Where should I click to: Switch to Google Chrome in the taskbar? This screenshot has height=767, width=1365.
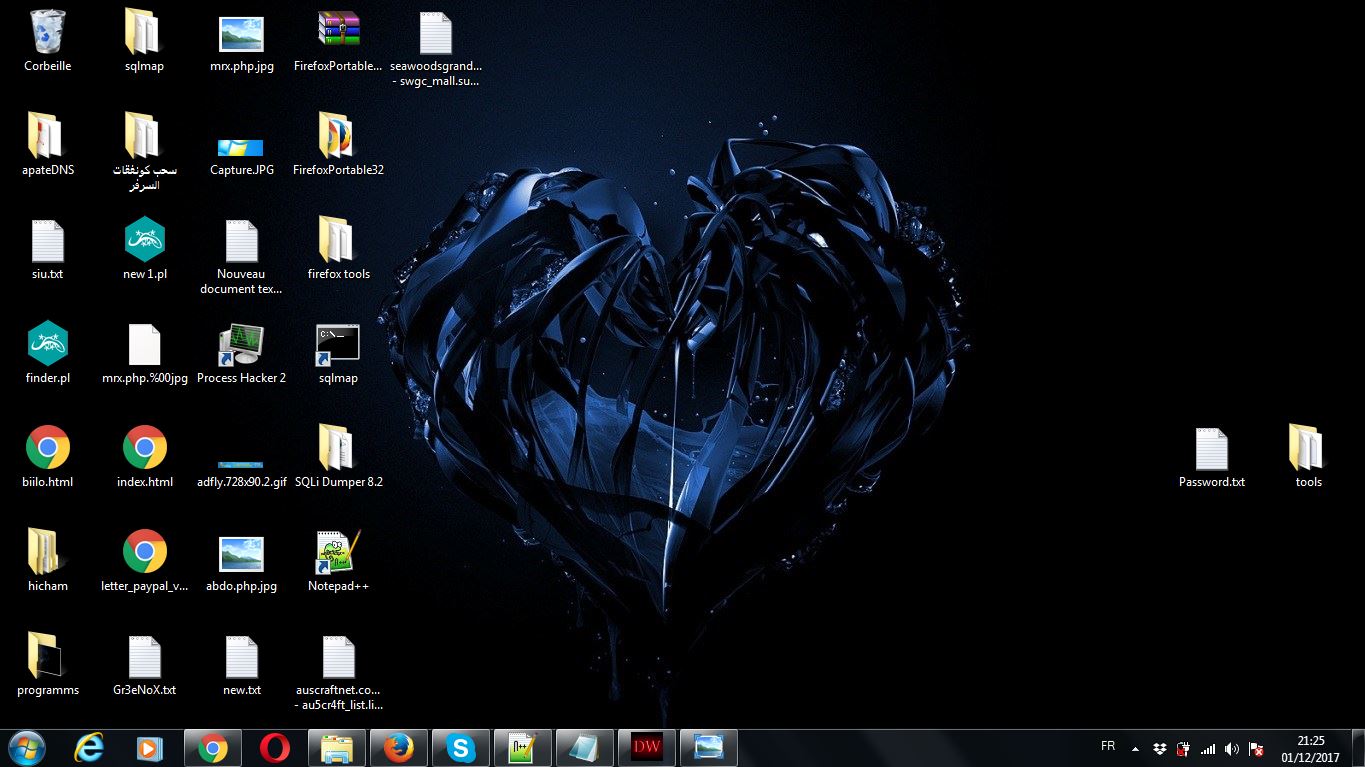(212, 748)
